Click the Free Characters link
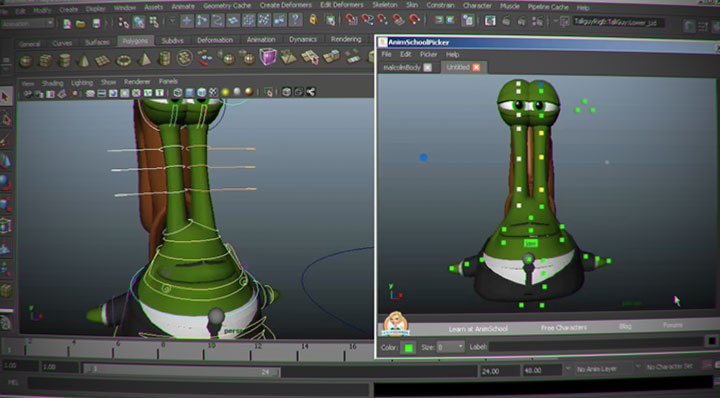720x398 pixels. pyautogui.click(x=563, y=328)
